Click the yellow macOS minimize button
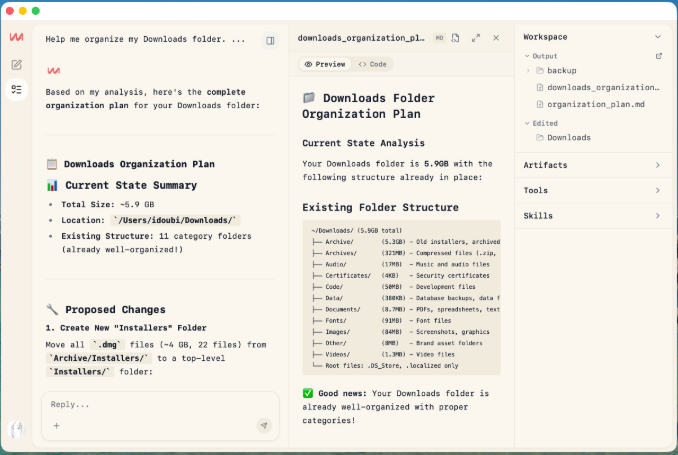 click(23, 11)
